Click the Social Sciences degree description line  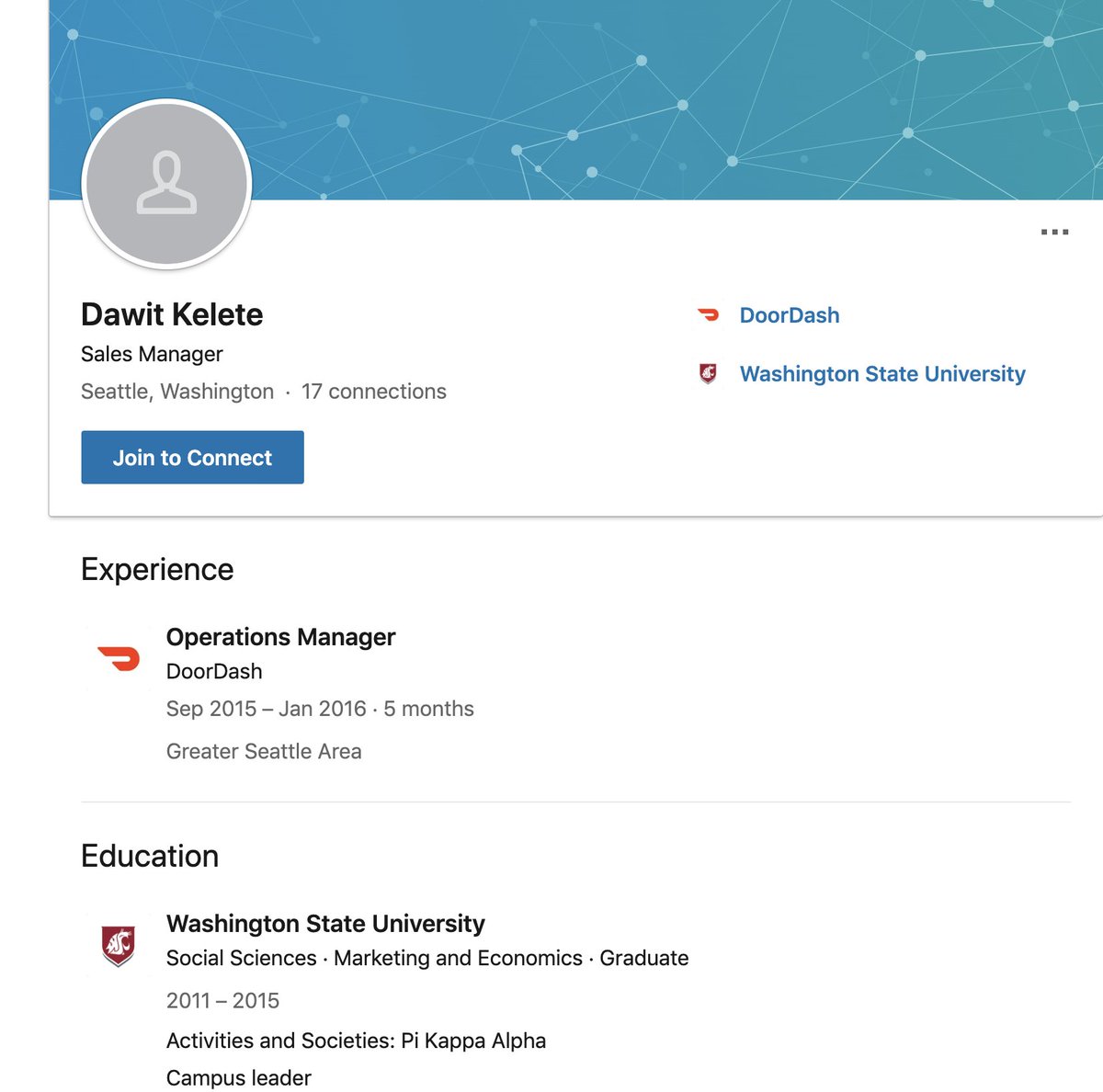[x=427, y=958]
